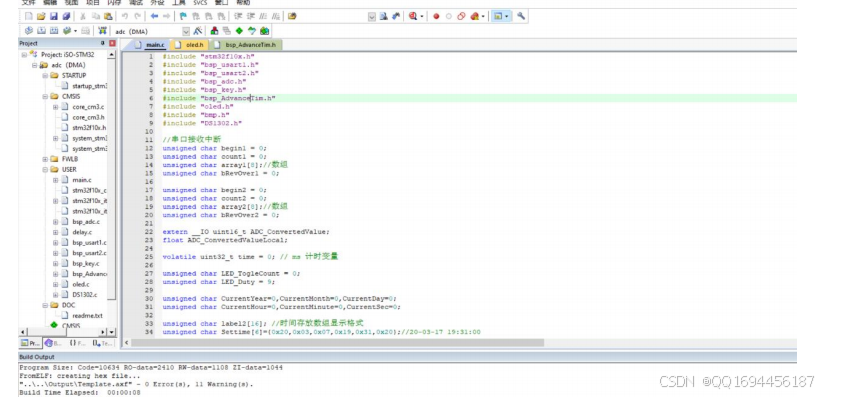Click the Find in Files icon
845x397 pixels.
tap(292, 16)
